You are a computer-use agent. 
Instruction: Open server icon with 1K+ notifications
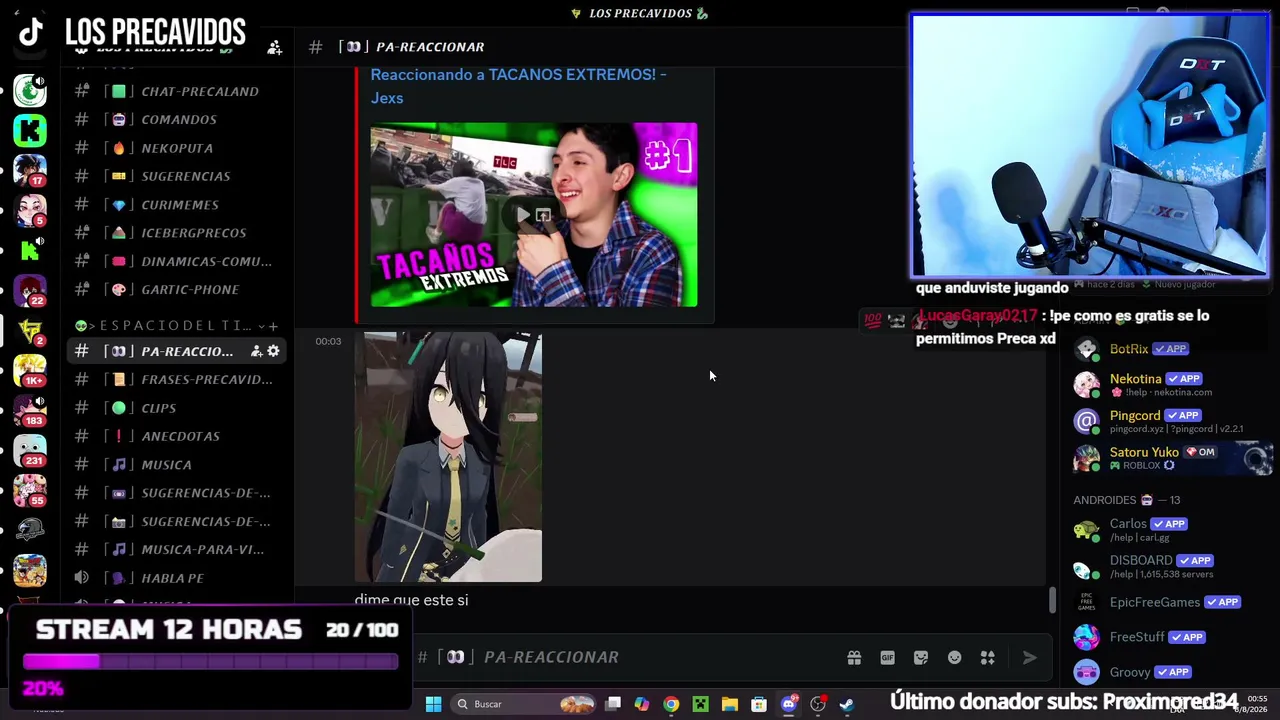pos(30,370)
